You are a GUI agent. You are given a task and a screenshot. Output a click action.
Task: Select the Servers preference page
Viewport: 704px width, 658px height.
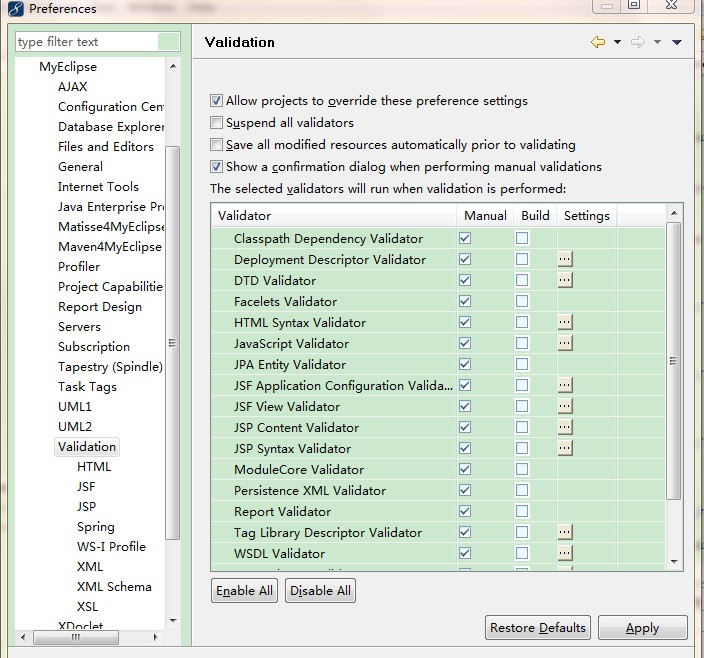79,327
